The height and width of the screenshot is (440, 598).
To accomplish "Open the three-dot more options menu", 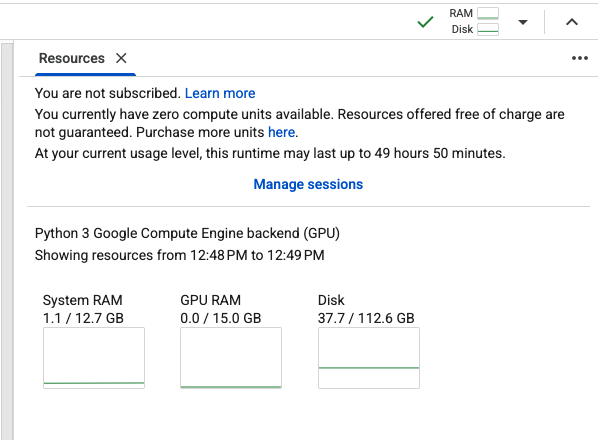I will coord(580,58).
